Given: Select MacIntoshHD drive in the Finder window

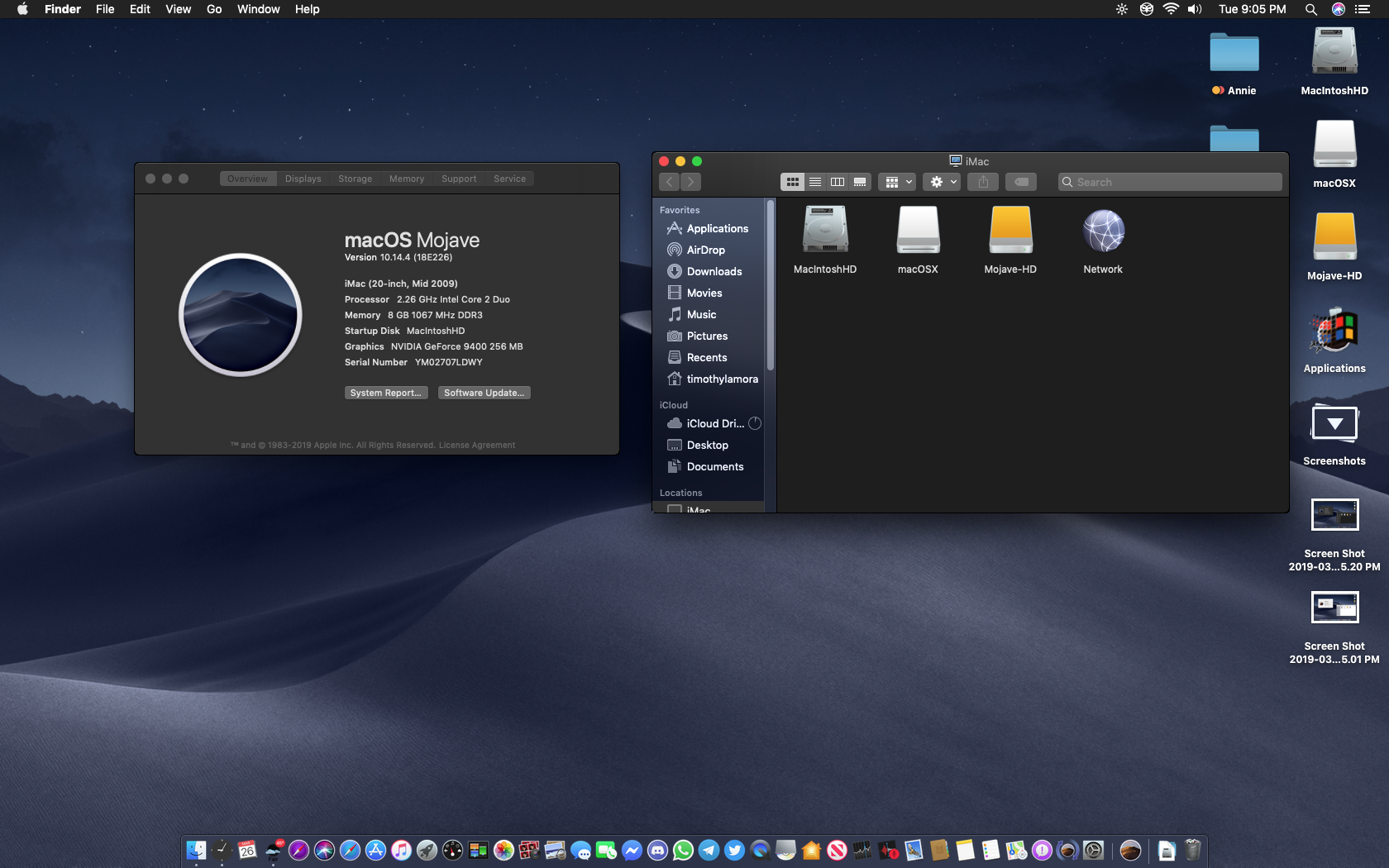Looking at the screenshot, I should click(825, 240).
